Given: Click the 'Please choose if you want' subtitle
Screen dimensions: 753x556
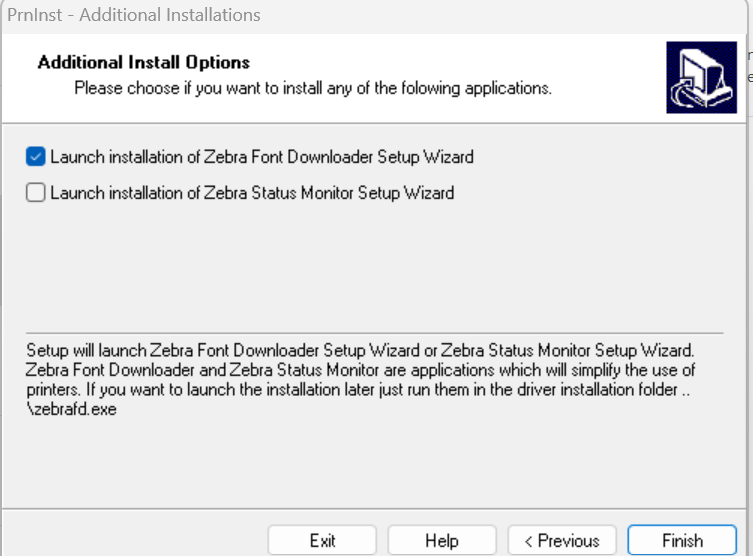Looking at the screenshot, I should [313, 88].
